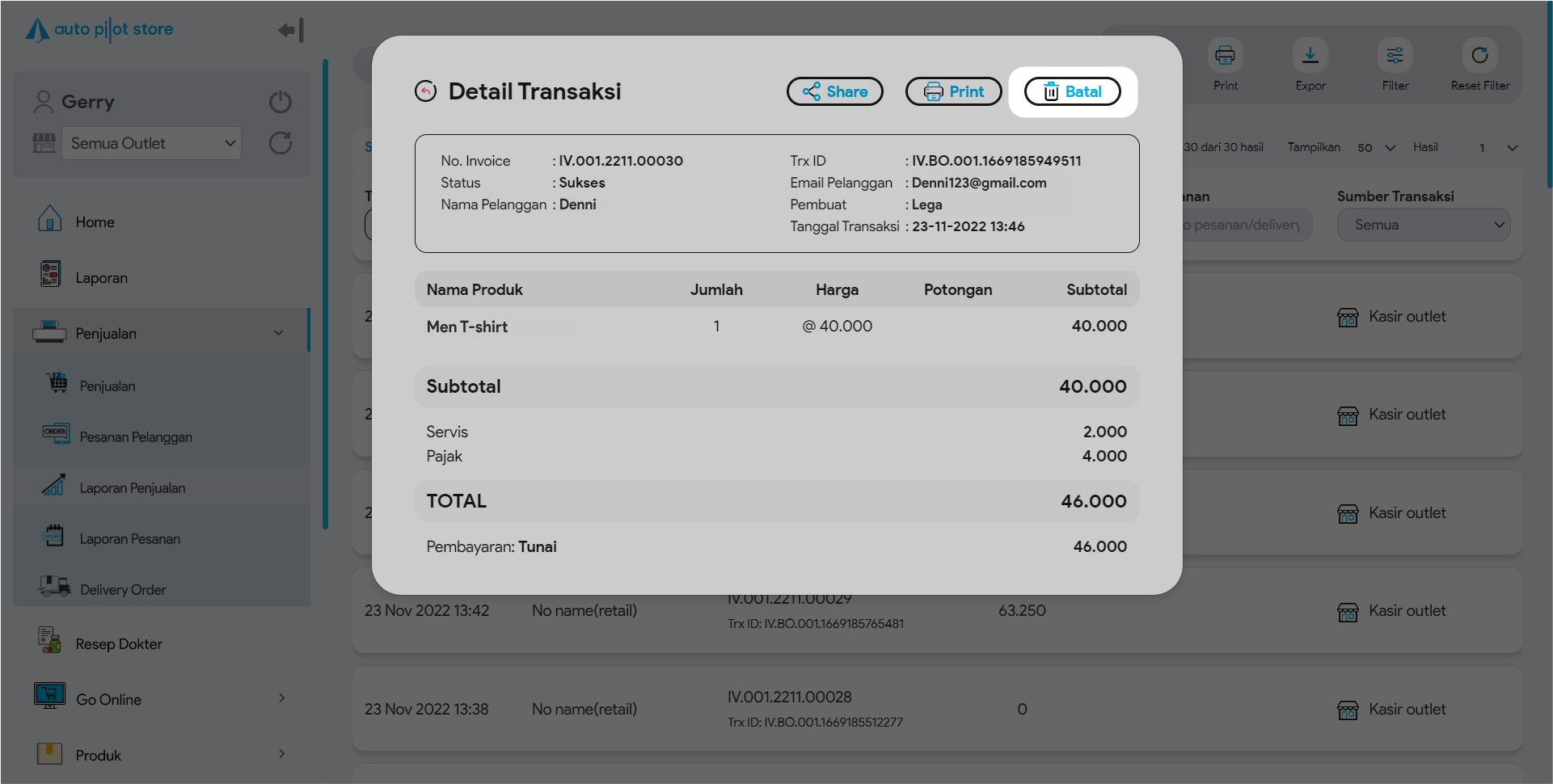
Task: Open the Semua Outlet dropdown
Action: point(151,143)
